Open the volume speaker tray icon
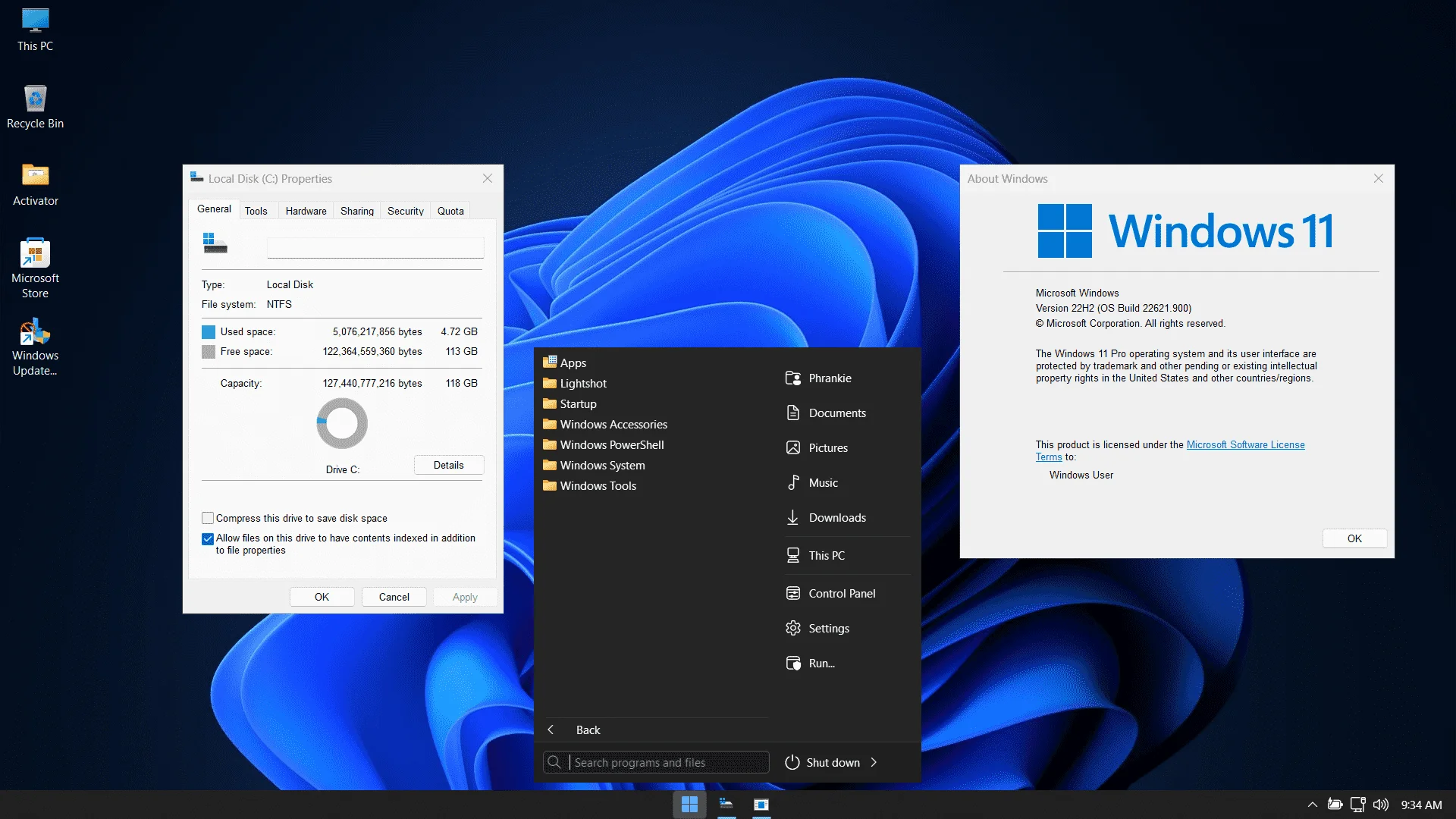The height and width of the screenshot is (819, 1456). tap(1380, 805)
